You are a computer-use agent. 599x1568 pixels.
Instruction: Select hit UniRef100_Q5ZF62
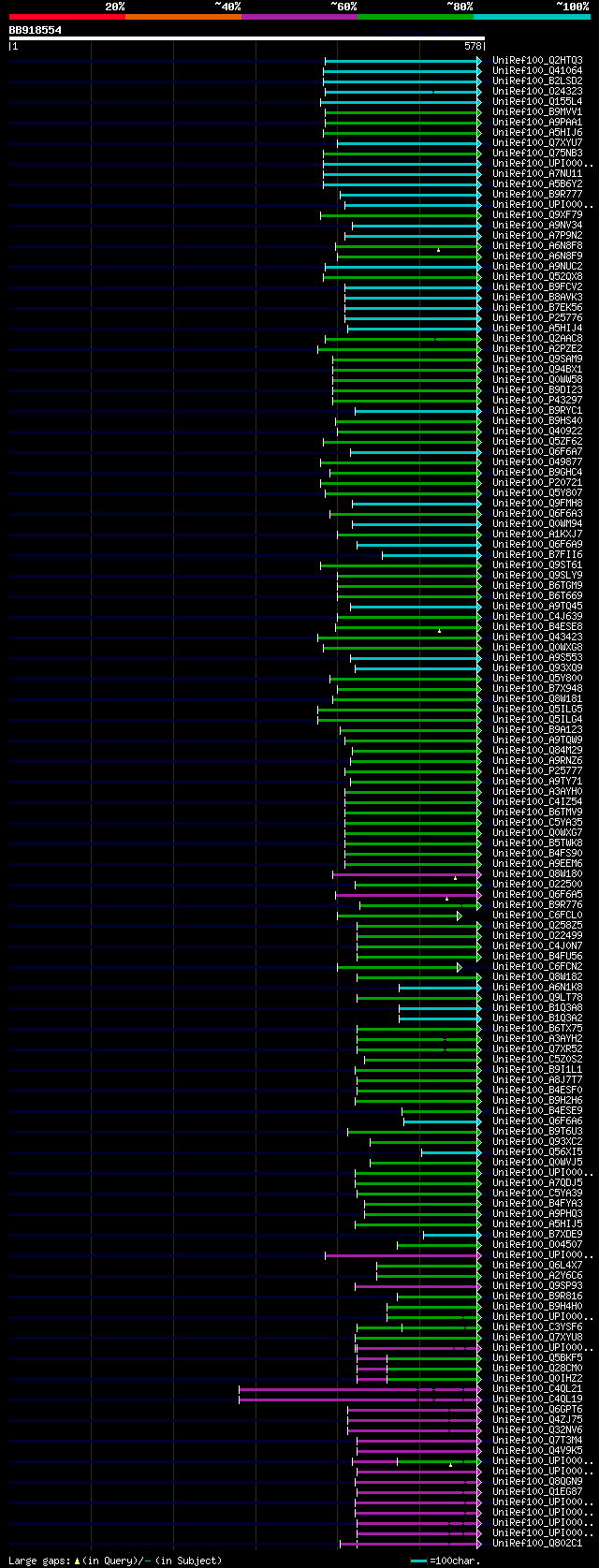tap(537, 441)
